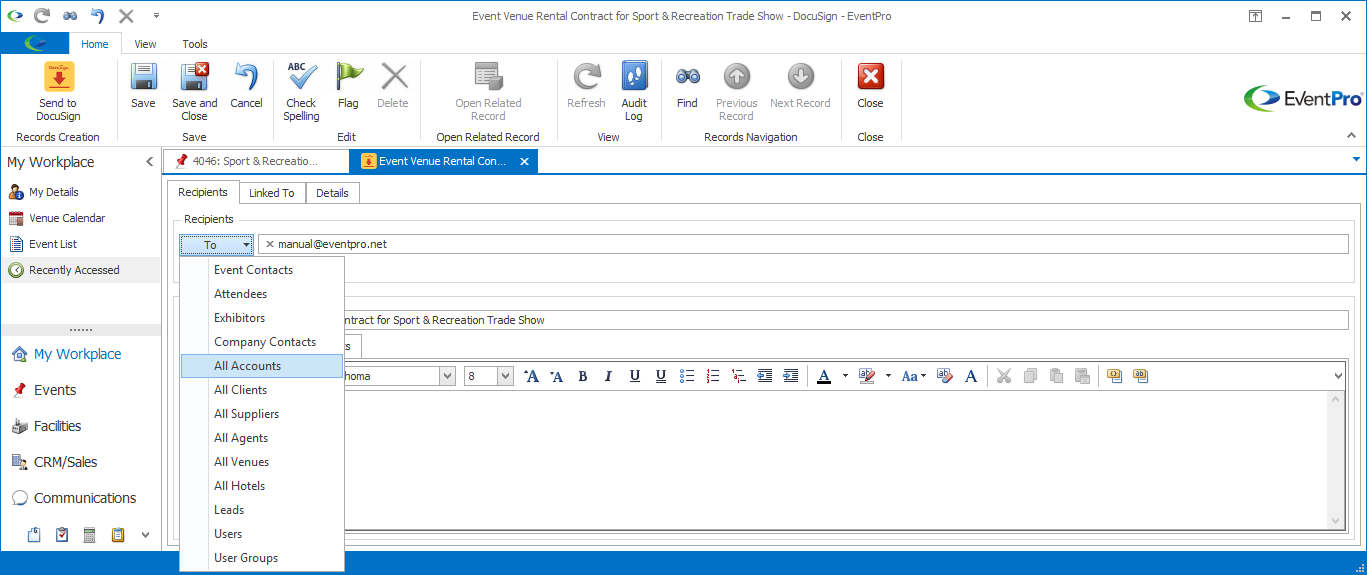The height and width of the screenshot is (575, 1367).
Task: Insert a numbered list
Action: pos(713,376)
